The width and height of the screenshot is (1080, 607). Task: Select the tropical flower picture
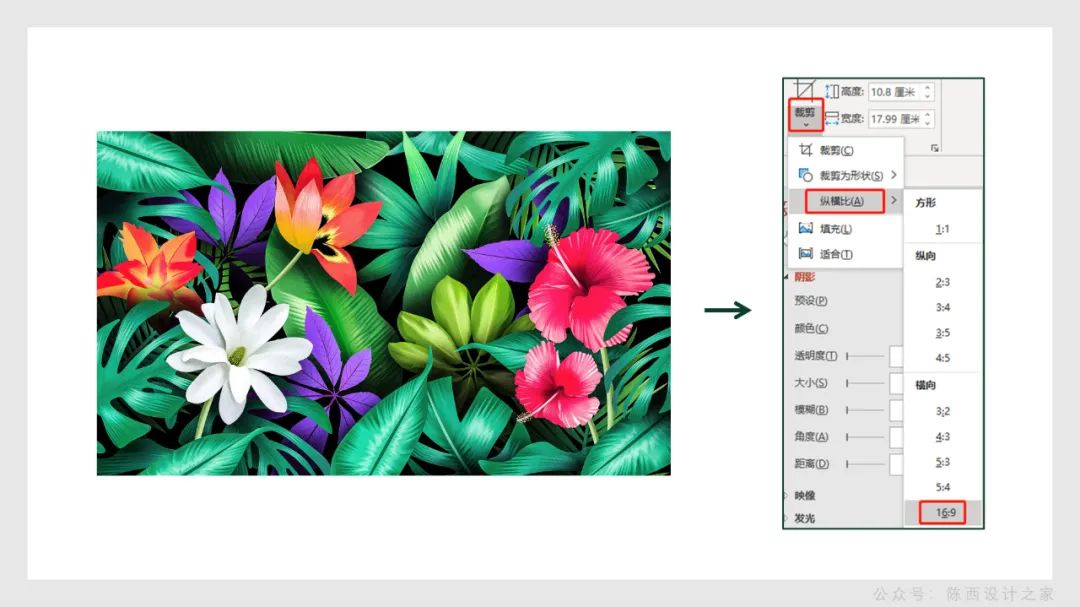[383, 303]
